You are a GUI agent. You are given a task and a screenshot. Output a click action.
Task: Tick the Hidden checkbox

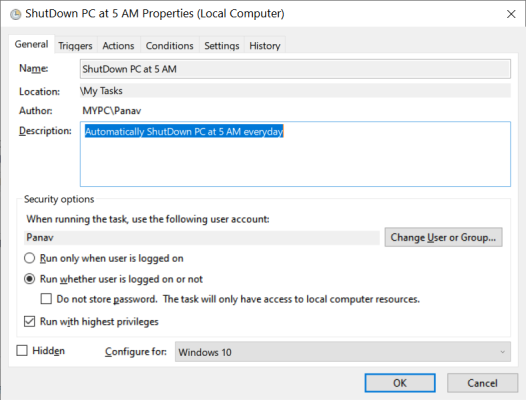pyautogui.click(x=22, y=351)
